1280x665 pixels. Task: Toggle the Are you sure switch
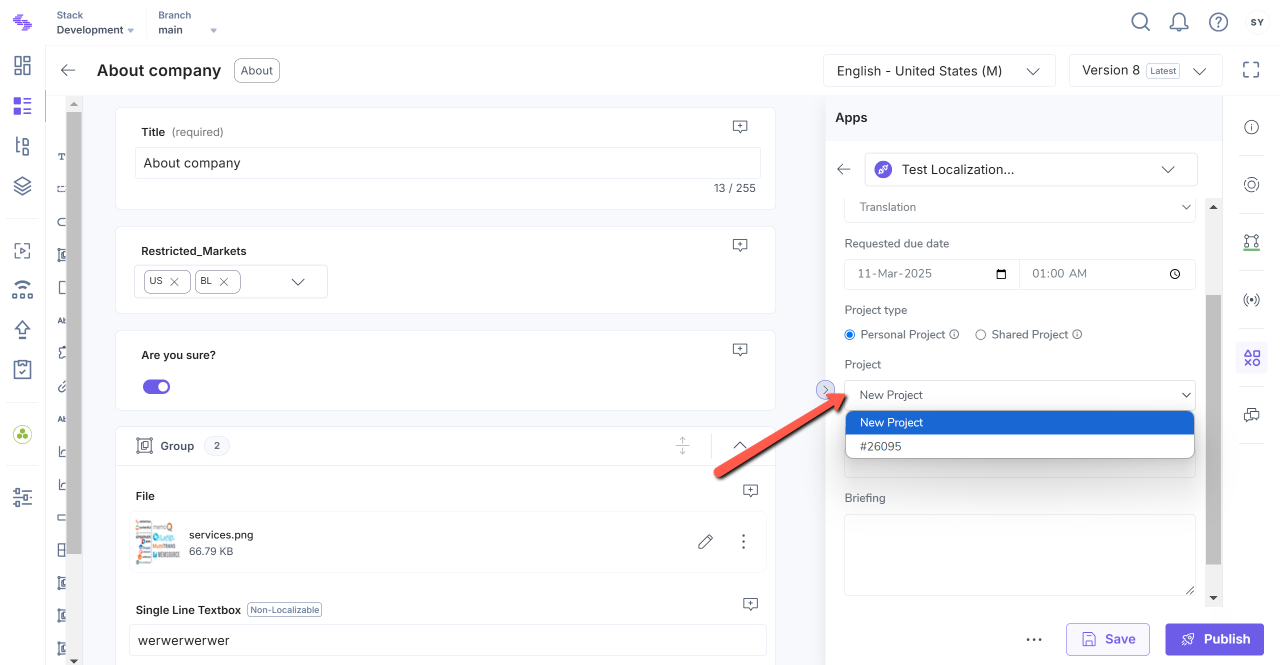point(157,387)
